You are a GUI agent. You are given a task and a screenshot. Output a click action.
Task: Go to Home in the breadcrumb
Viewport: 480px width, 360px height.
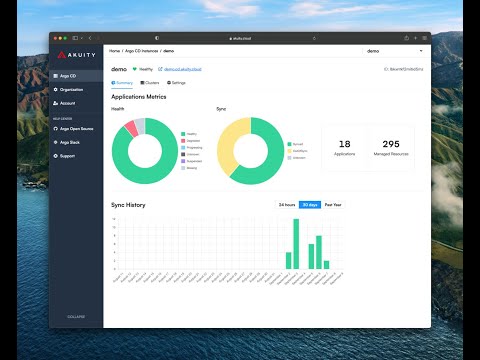tap(114, 51)
